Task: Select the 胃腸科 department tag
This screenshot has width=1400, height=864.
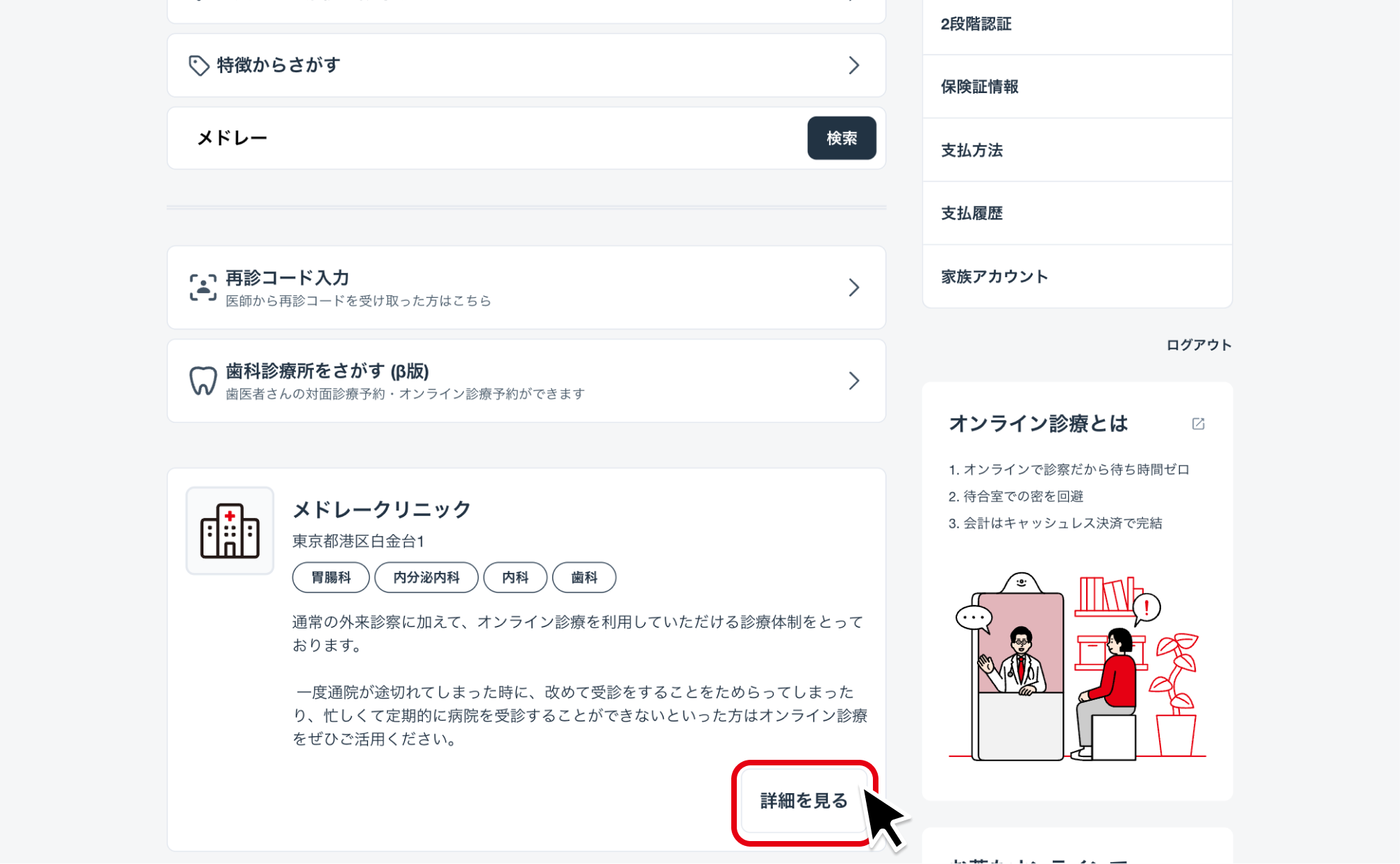Action: point(331,577)
